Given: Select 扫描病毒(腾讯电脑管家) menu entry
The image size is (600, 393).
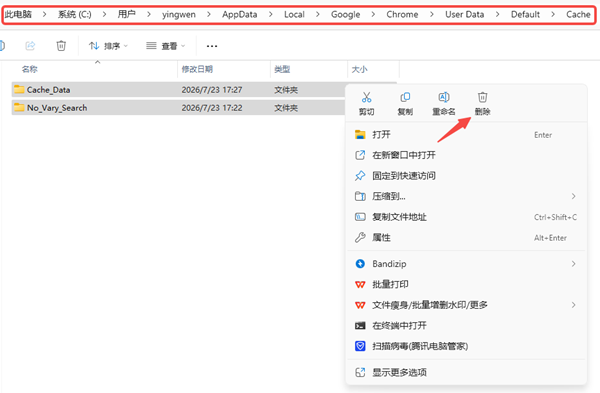Looking at the screenshot, I should (466, 346).
